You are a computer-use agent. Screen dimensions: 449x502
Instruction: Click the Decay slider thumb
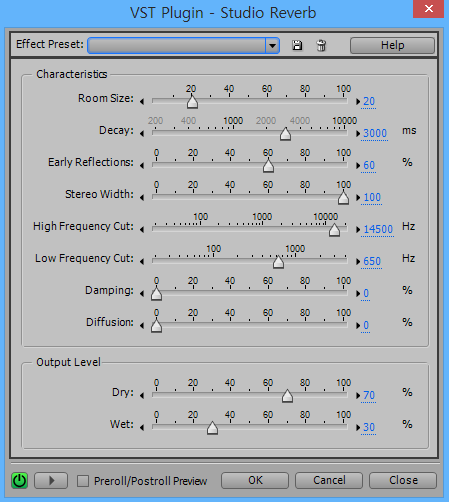(285, 134)
